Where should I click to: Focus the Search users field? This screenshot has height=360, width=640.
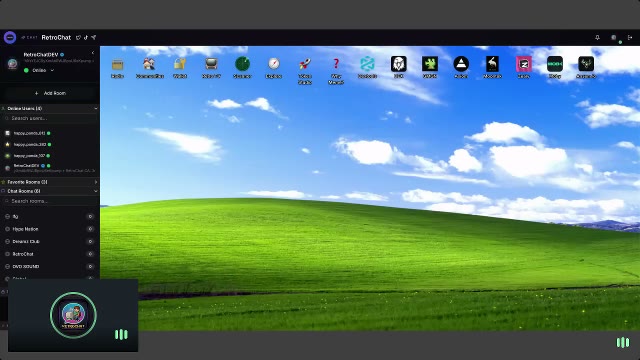point(50,118)
